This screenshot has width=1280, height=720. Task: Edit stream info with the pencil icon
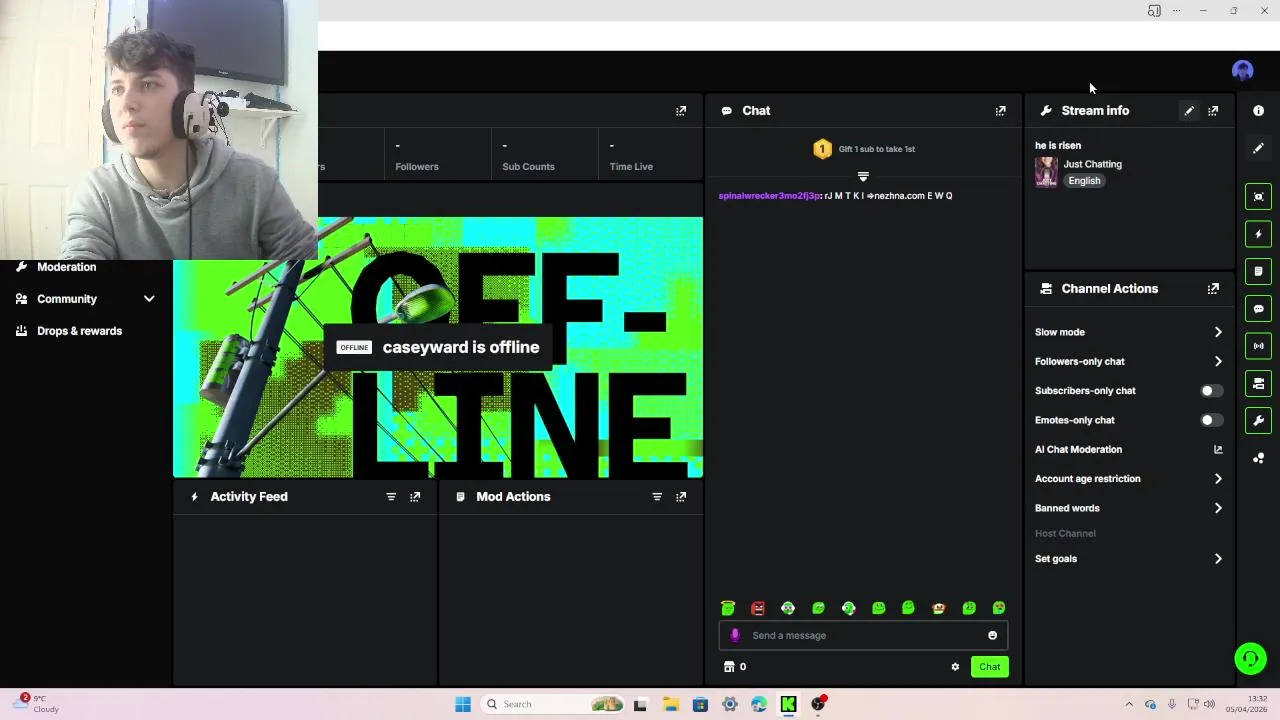click(x=1189, y=111)
